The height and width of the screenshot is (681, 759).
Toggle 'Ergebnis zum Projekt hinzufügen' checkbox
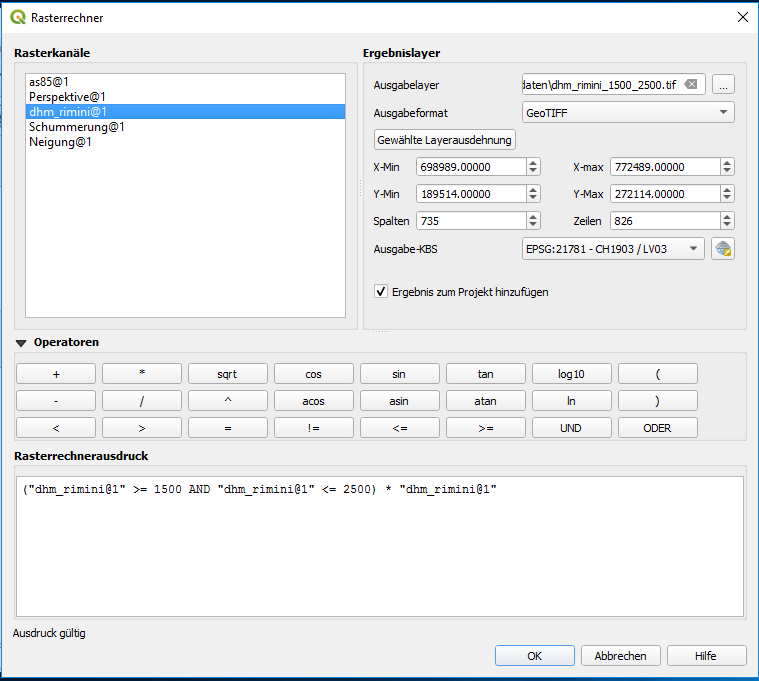click(x=381, y=292)
